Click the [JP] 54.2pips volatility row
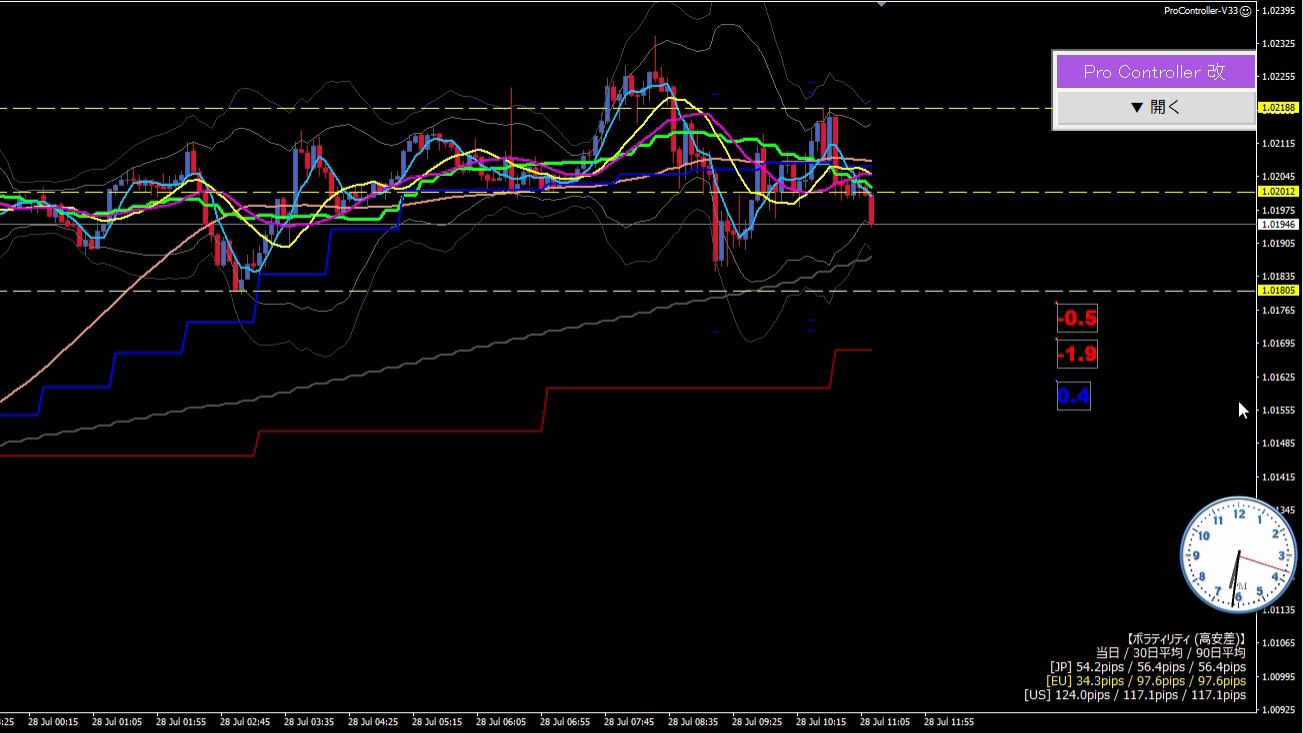1303x733 pixels. [1148, 666]
